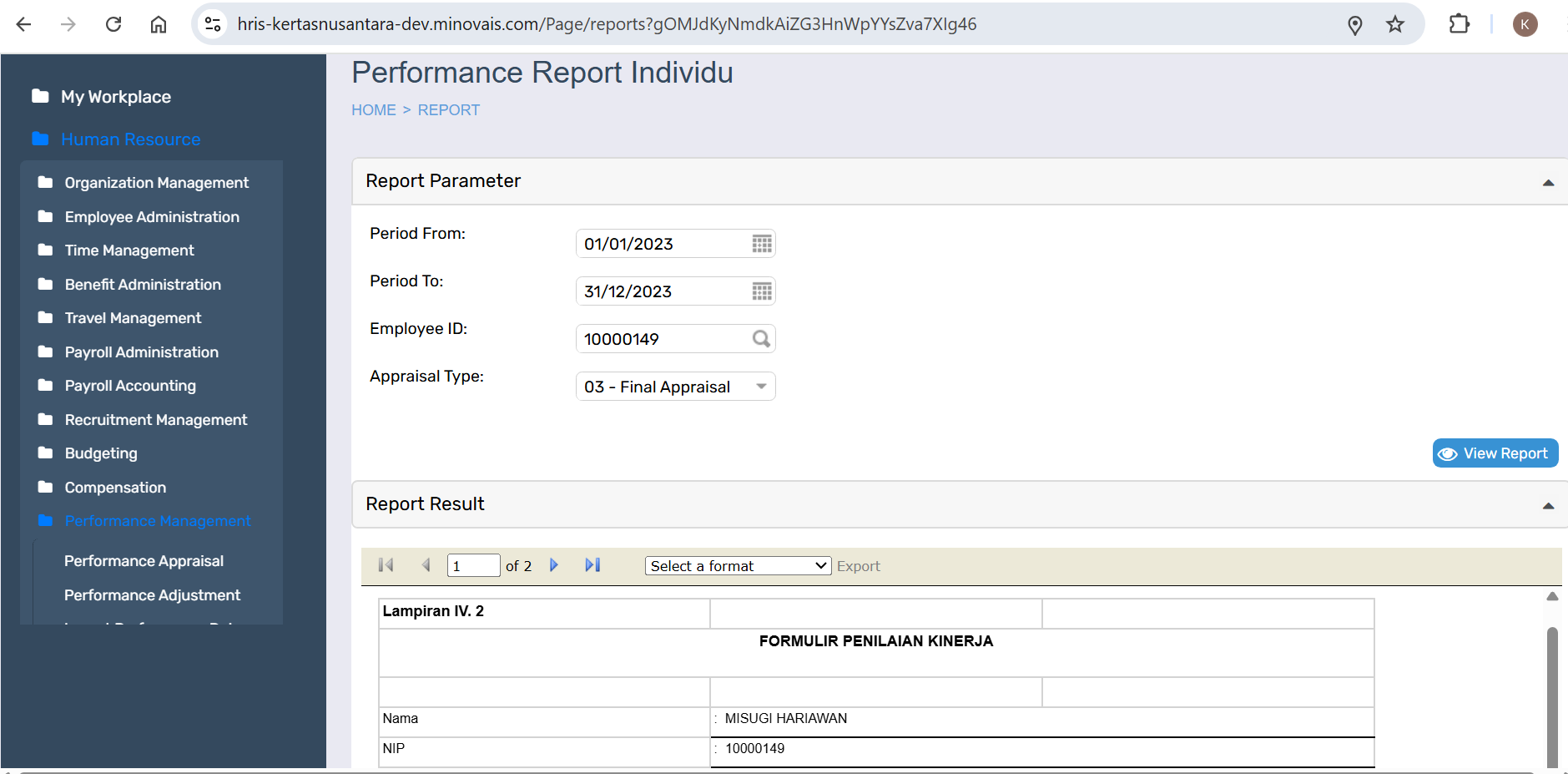The height and width of the screenshot is (774, 1568).
Task: Jump to last report page
Action: (x=592, y=565)
